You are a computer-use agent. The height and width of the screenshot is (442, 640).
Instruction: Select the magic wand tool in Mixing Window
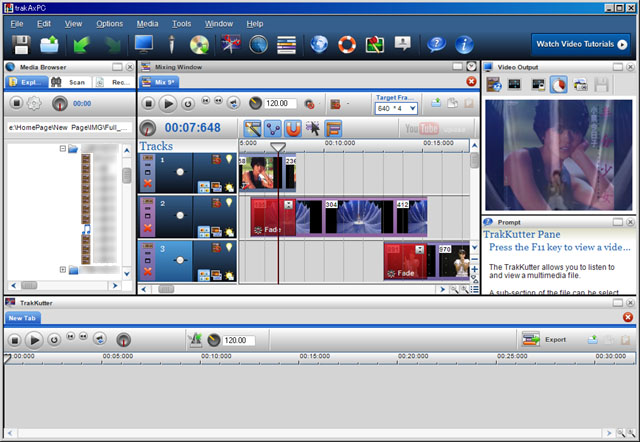[252, 129]
